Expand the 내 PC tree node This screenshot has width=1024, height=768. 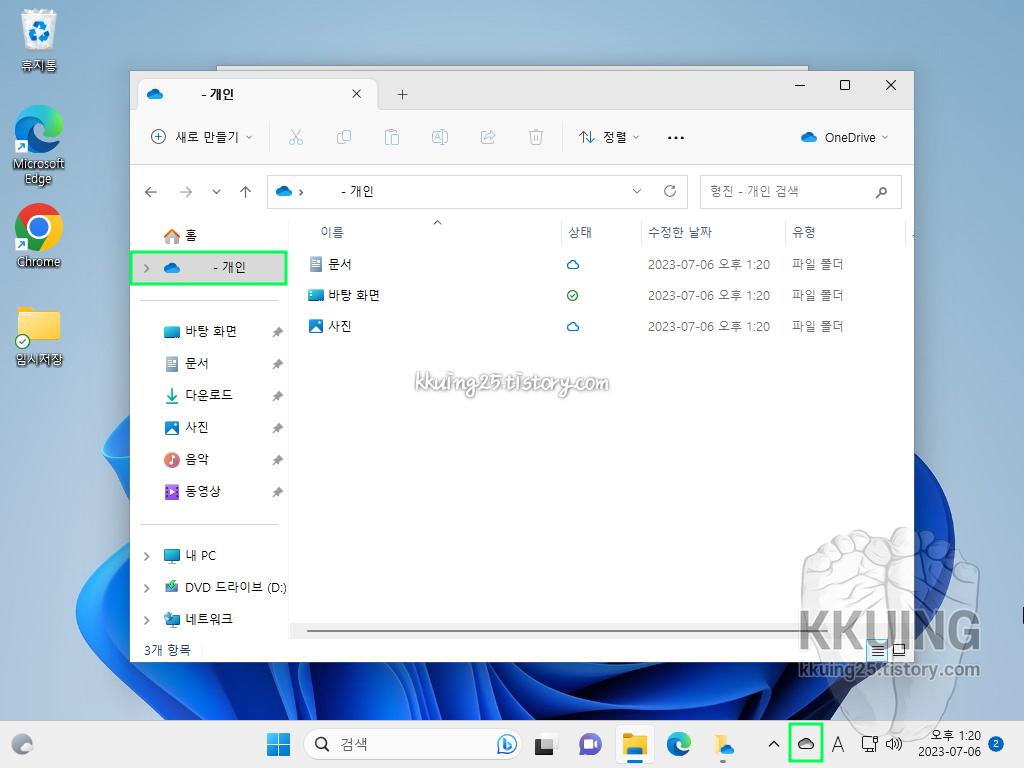click(x=147, y=556)
